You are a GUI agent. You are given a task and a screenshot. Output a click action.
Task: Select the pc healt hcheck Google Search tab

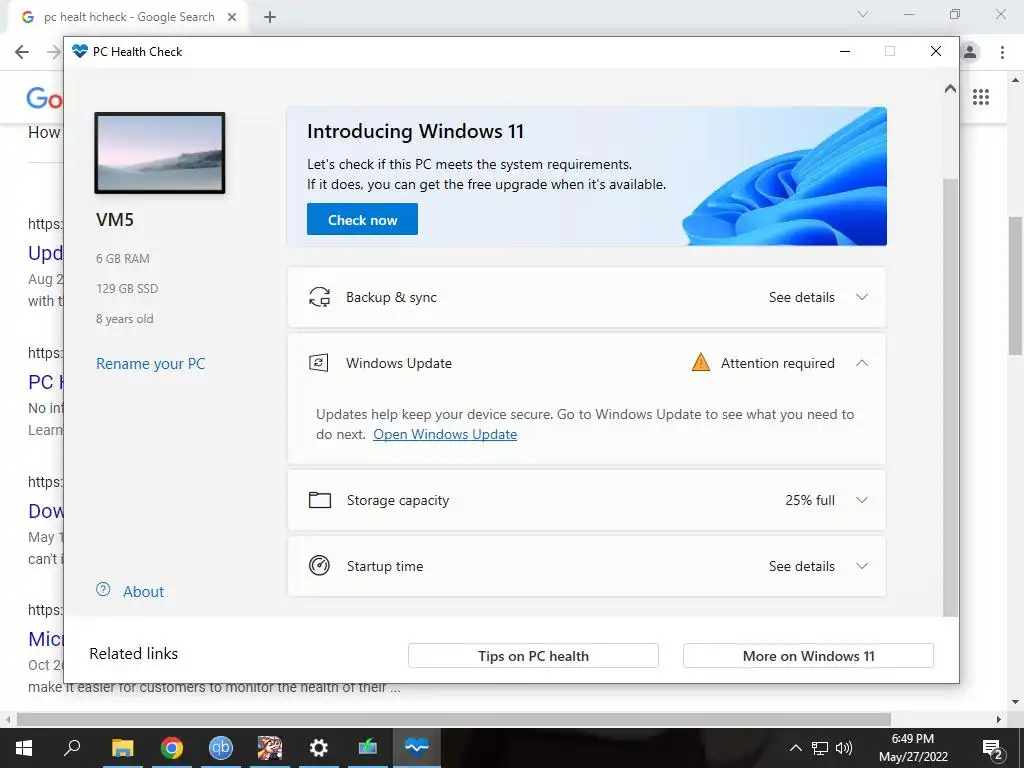click(128, 17)
